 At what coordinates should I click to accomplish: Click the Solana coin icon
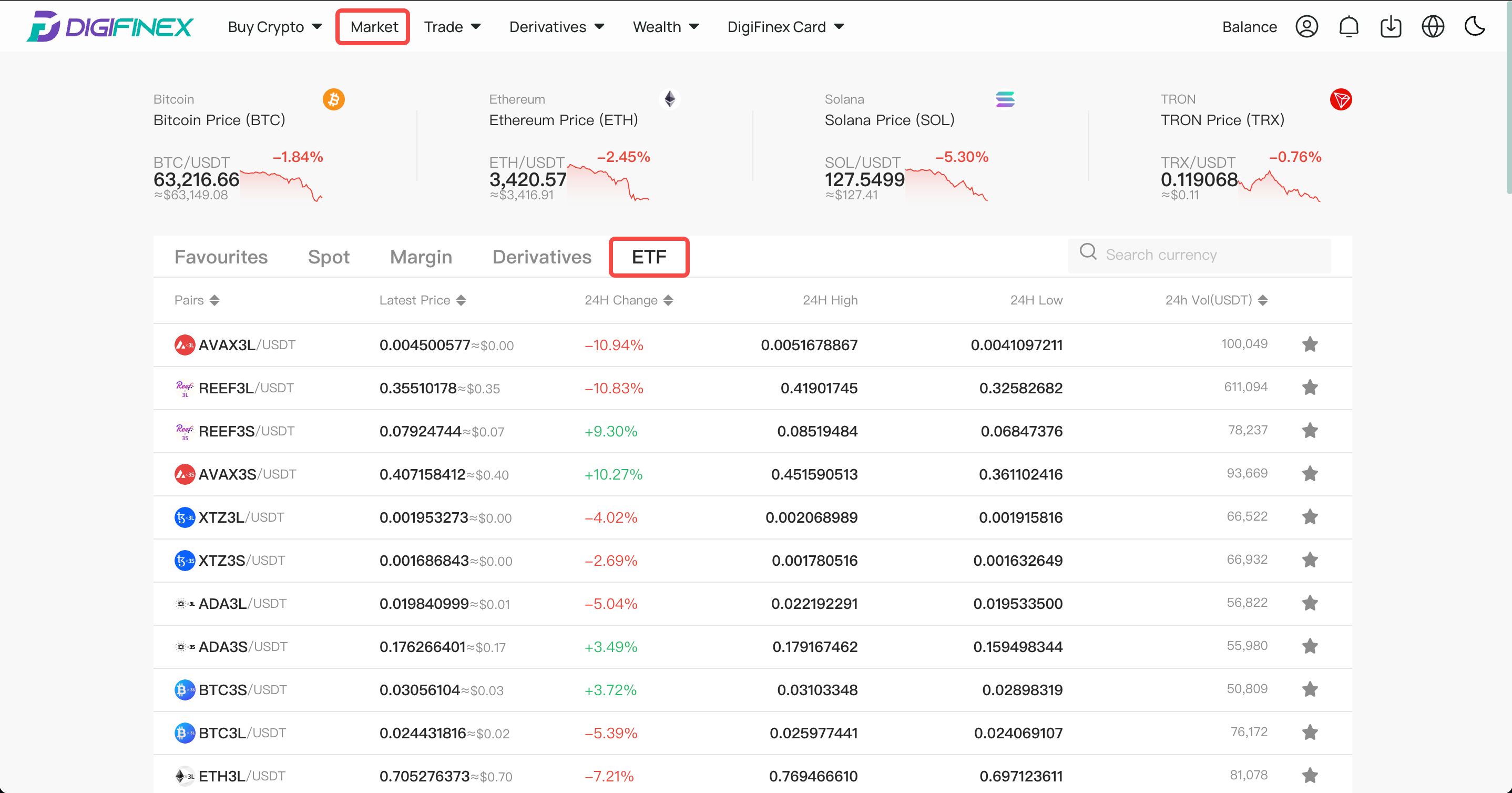[x=1005, y=99]
